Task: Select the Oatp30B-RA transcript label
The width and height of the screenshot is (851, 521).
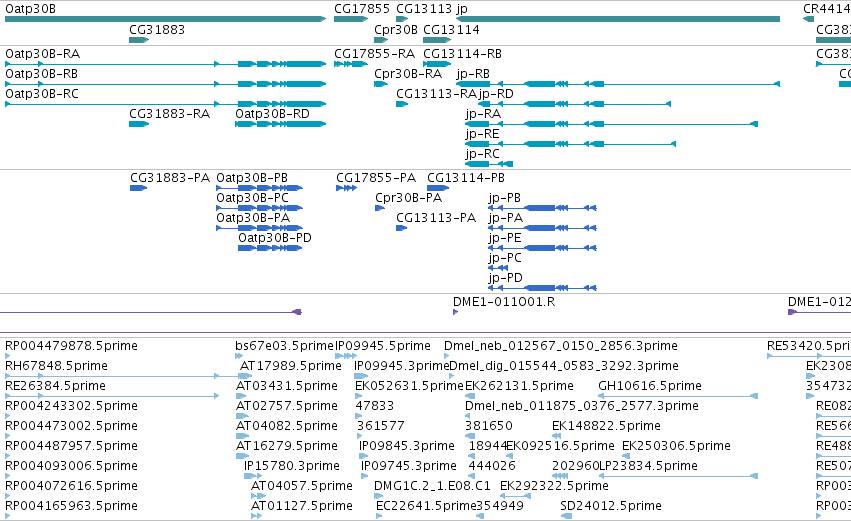Action: click(x=42, y=54)
